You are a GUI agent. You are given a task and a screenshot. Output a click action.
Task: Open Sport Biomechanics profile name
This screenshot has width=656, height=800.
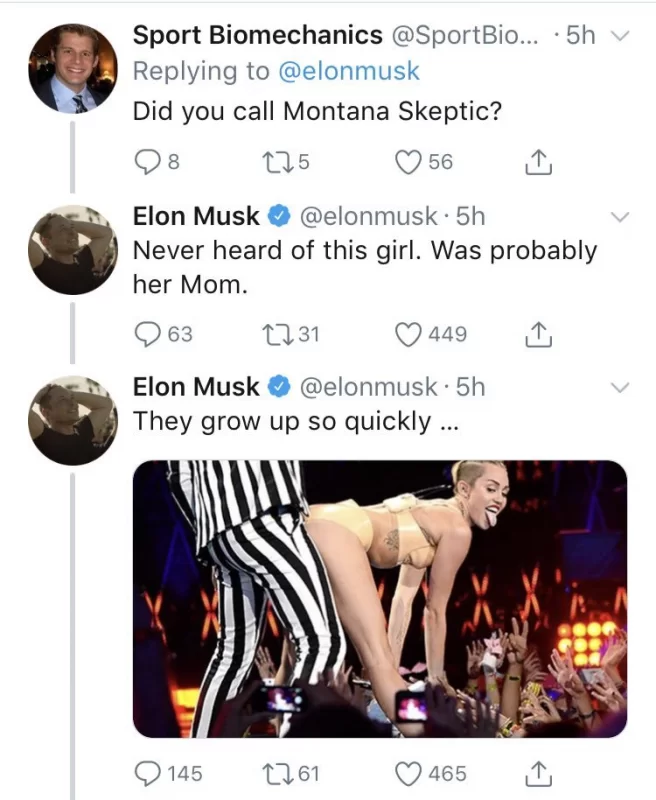click(257, 35)
